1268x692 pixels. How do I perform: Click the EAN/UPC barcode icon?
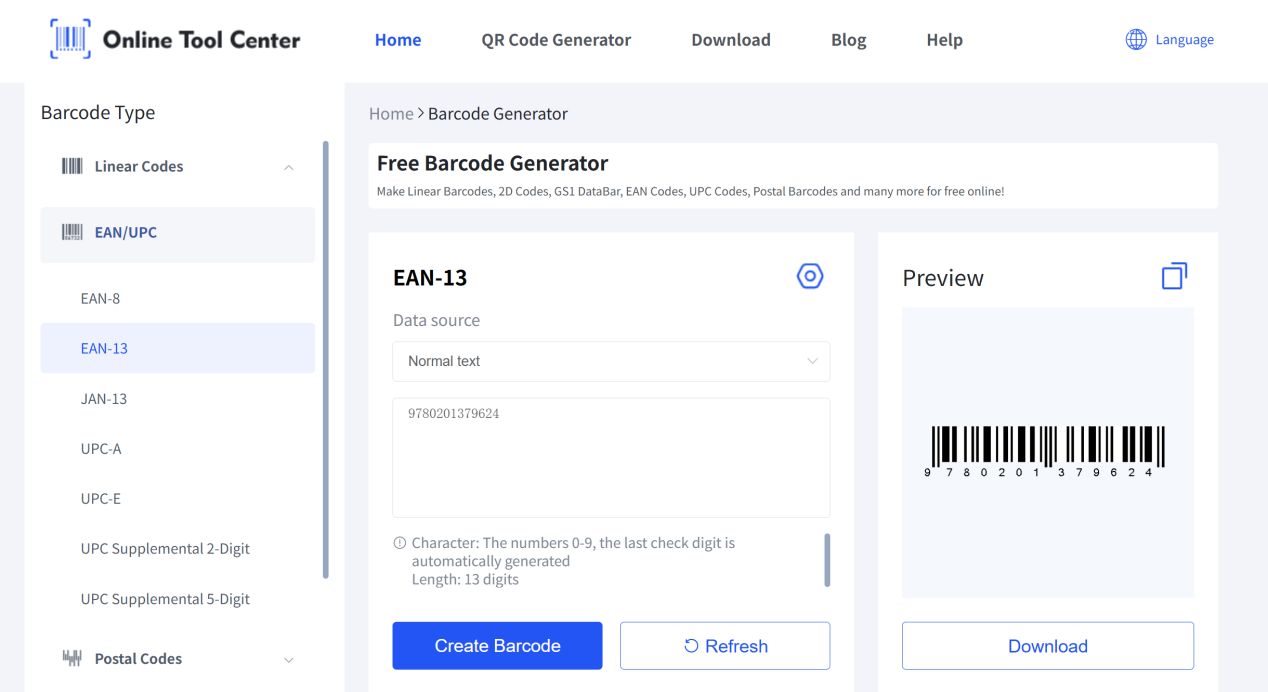coord(72,233)
